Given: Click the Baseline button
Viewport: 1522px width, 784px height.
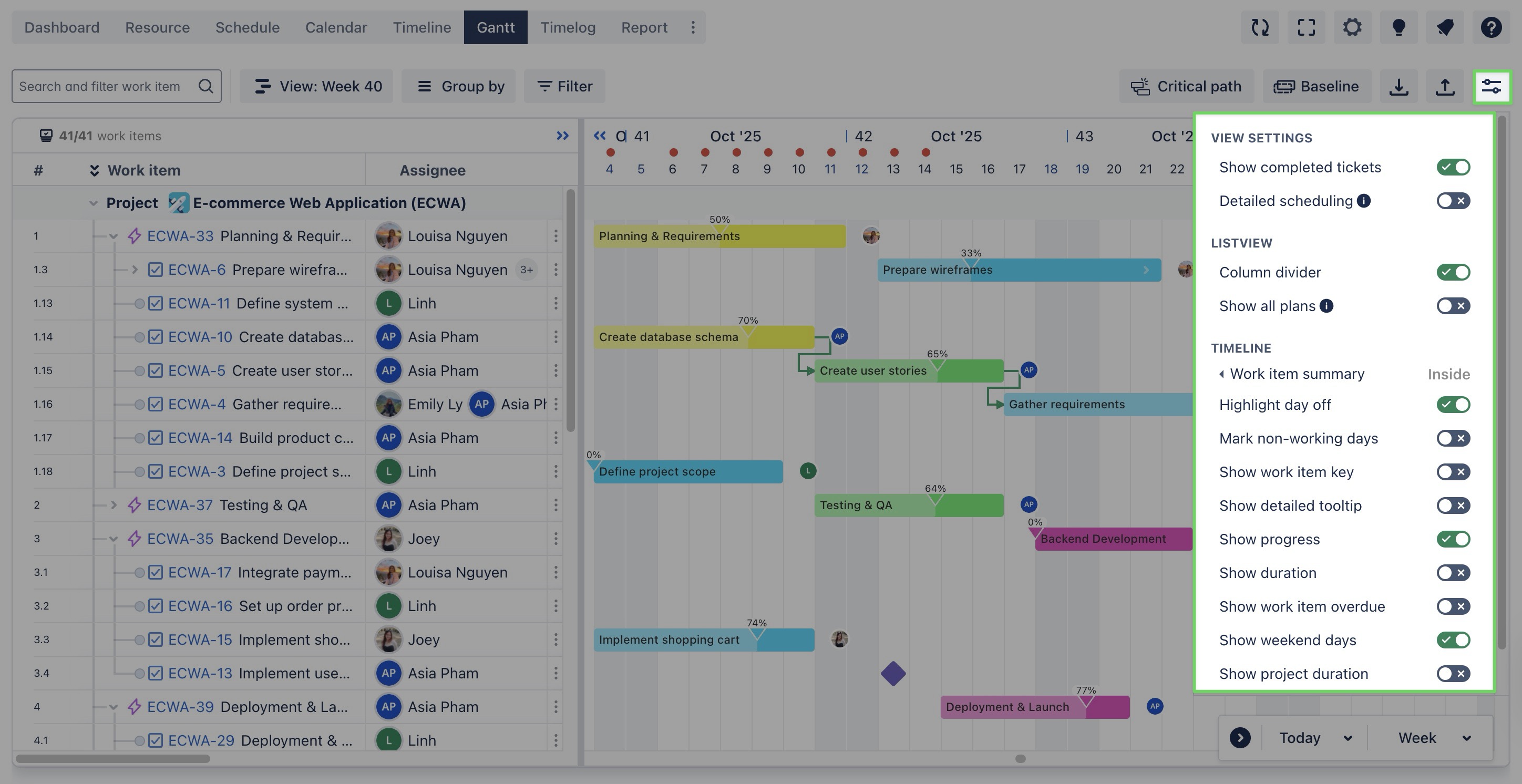Looking at the screenshot, I should click(x=1315, y=86).
